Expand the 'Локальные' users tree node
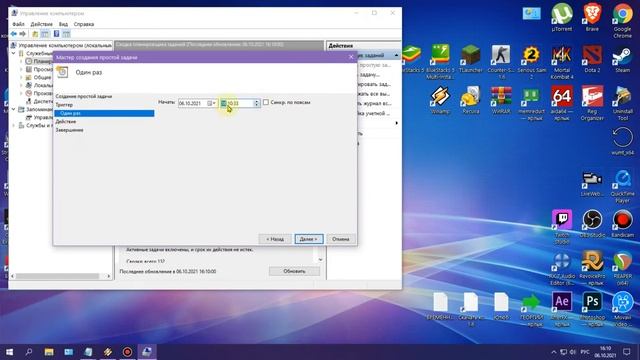Image resolution: width=640 pixels, height=360 pixels. coord(22,85)
